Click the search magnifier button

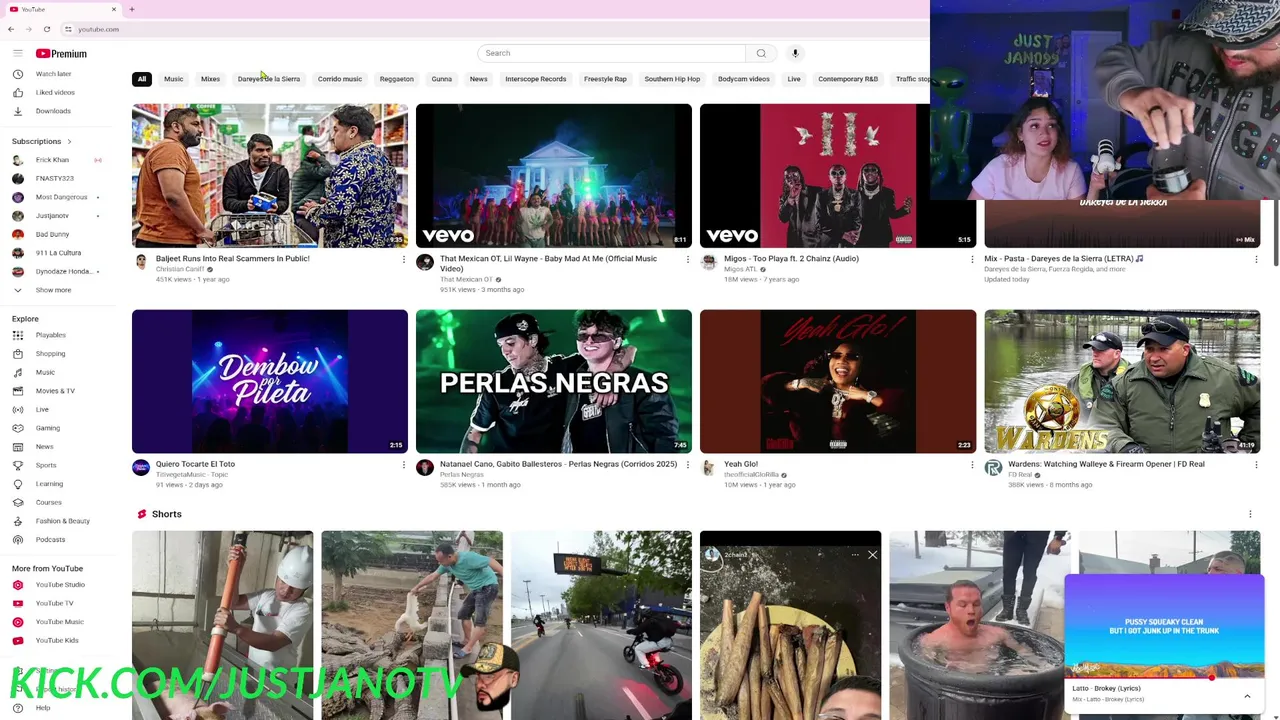(761, 53)
